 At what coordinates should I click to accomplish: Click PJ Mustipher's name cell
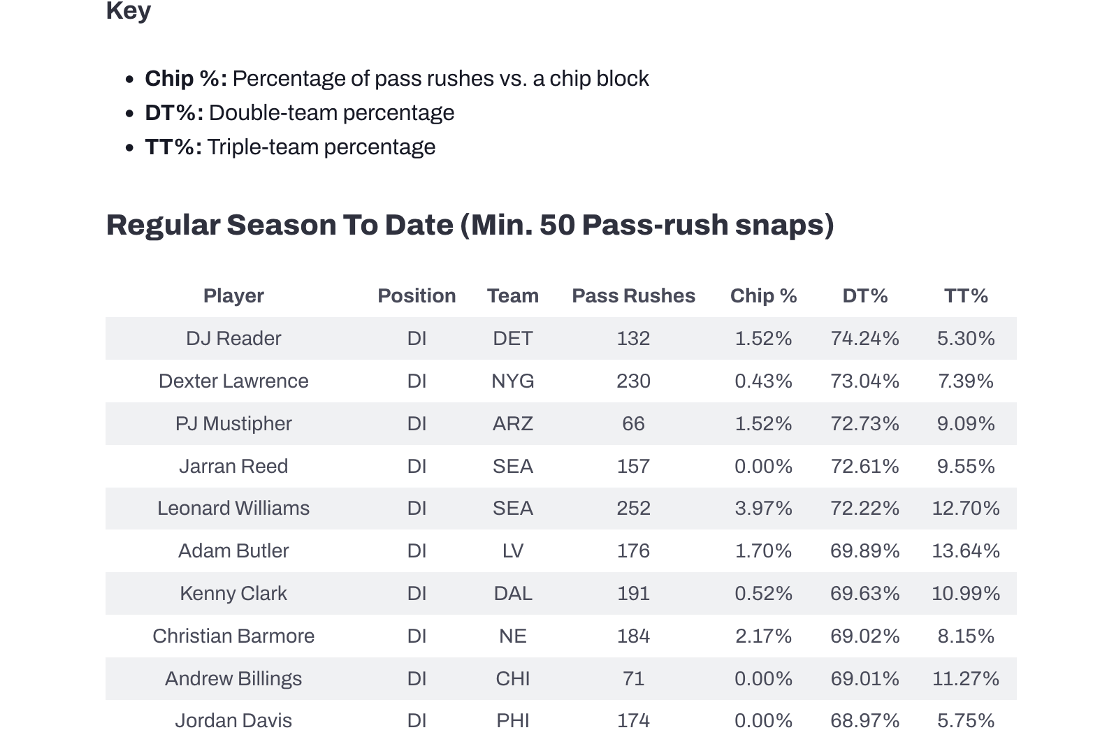coord(233,424)
